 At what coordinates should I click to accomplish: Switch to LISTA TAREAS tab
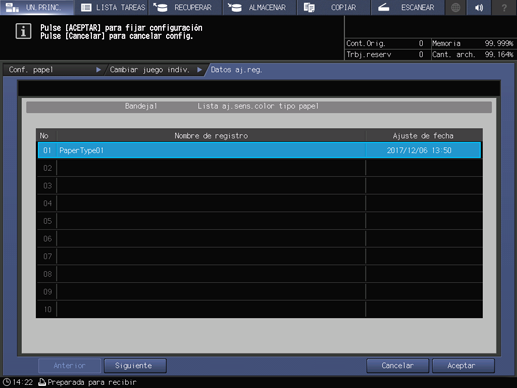click(112, 7)
